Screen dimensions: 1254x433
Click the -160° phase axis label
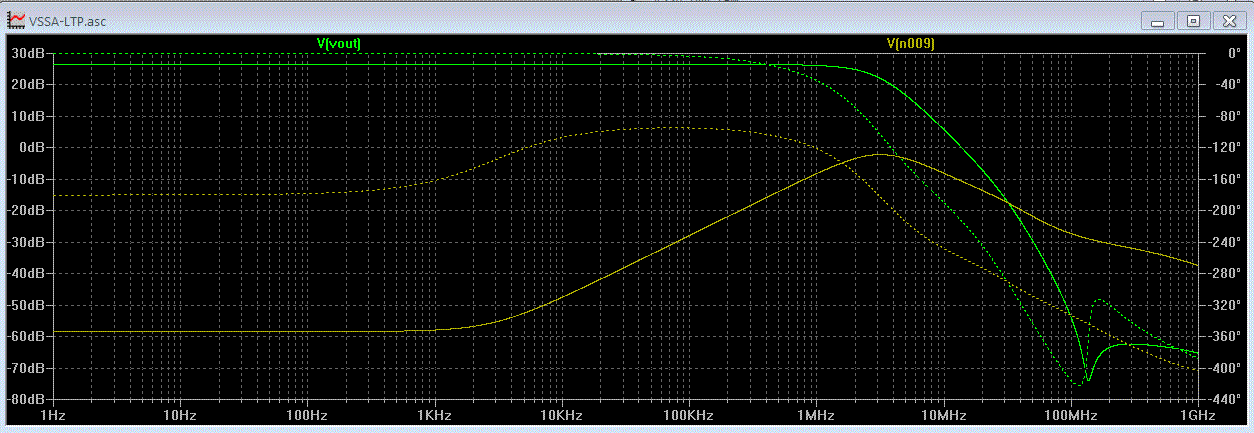1224,179
